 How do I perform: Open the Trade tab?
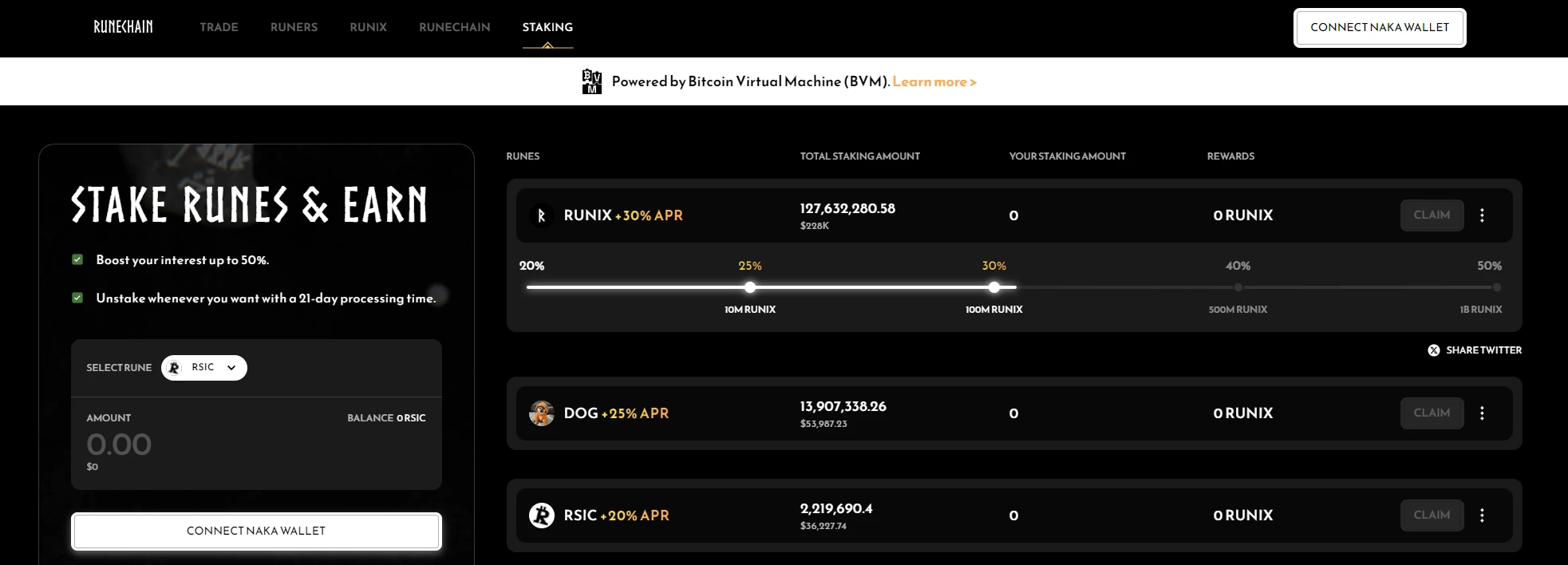point(219,27)
